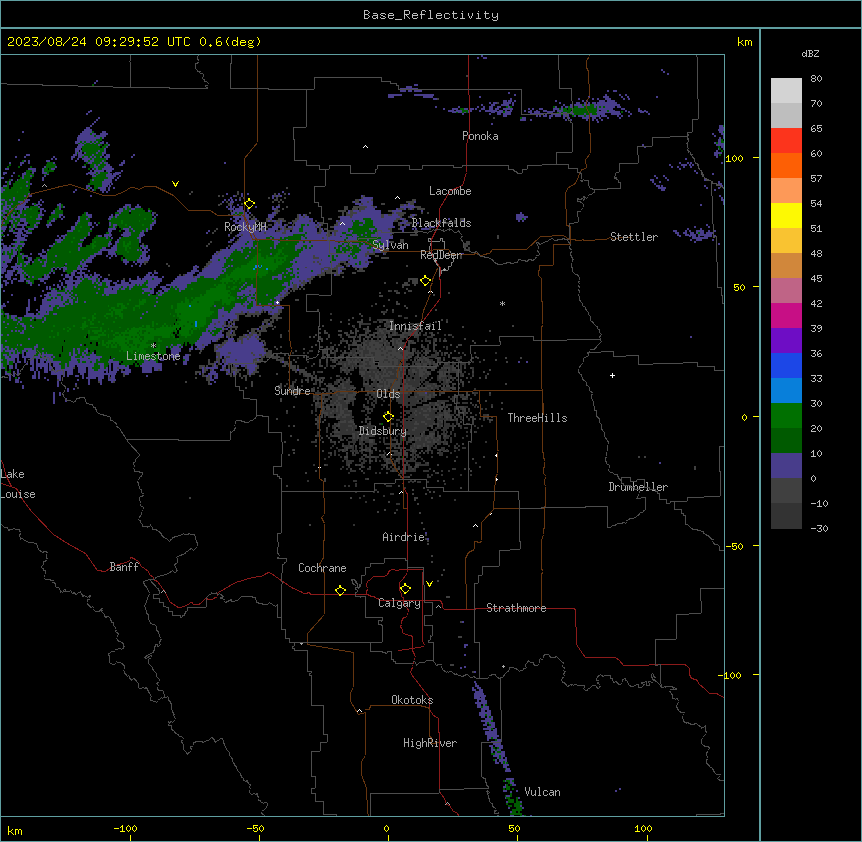This screenshot has height=842, width=862.
Task: Select the bright green 30-20 dBZ legend swatch
Action: pos(786,416)
